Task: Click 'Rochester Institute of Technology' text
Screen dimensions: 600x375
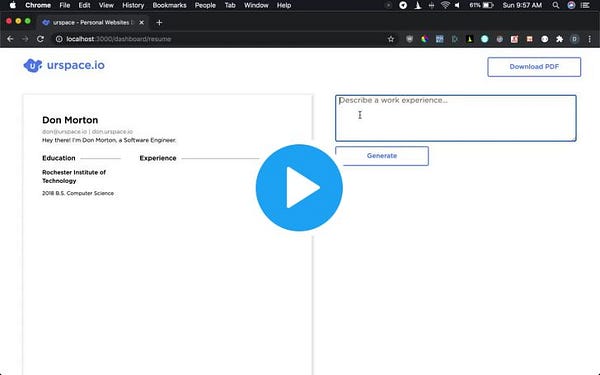Action: tap(74, 176)
